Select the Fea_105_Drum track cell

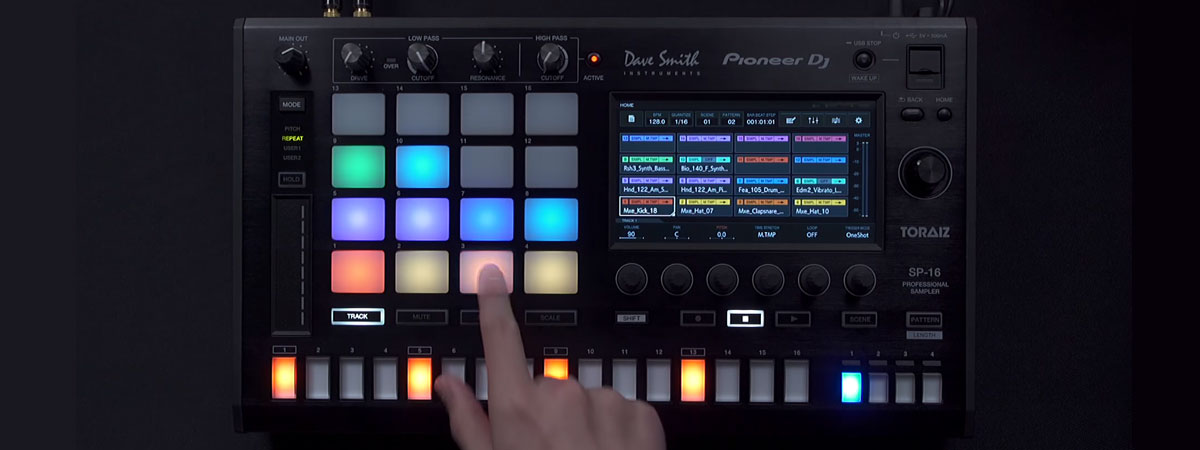762,185
